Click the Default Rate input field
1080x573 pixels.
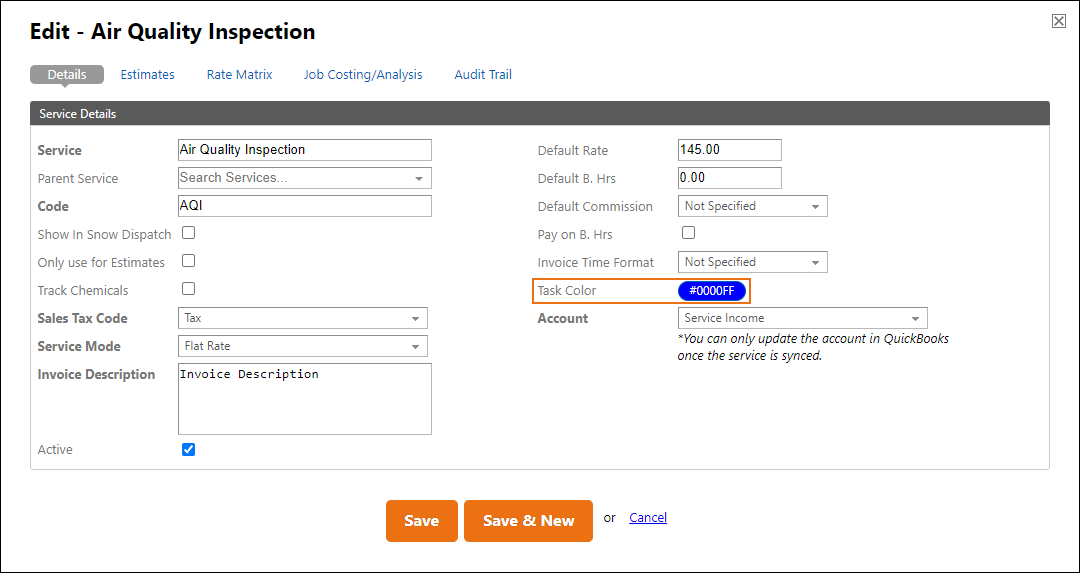point(729,149)
